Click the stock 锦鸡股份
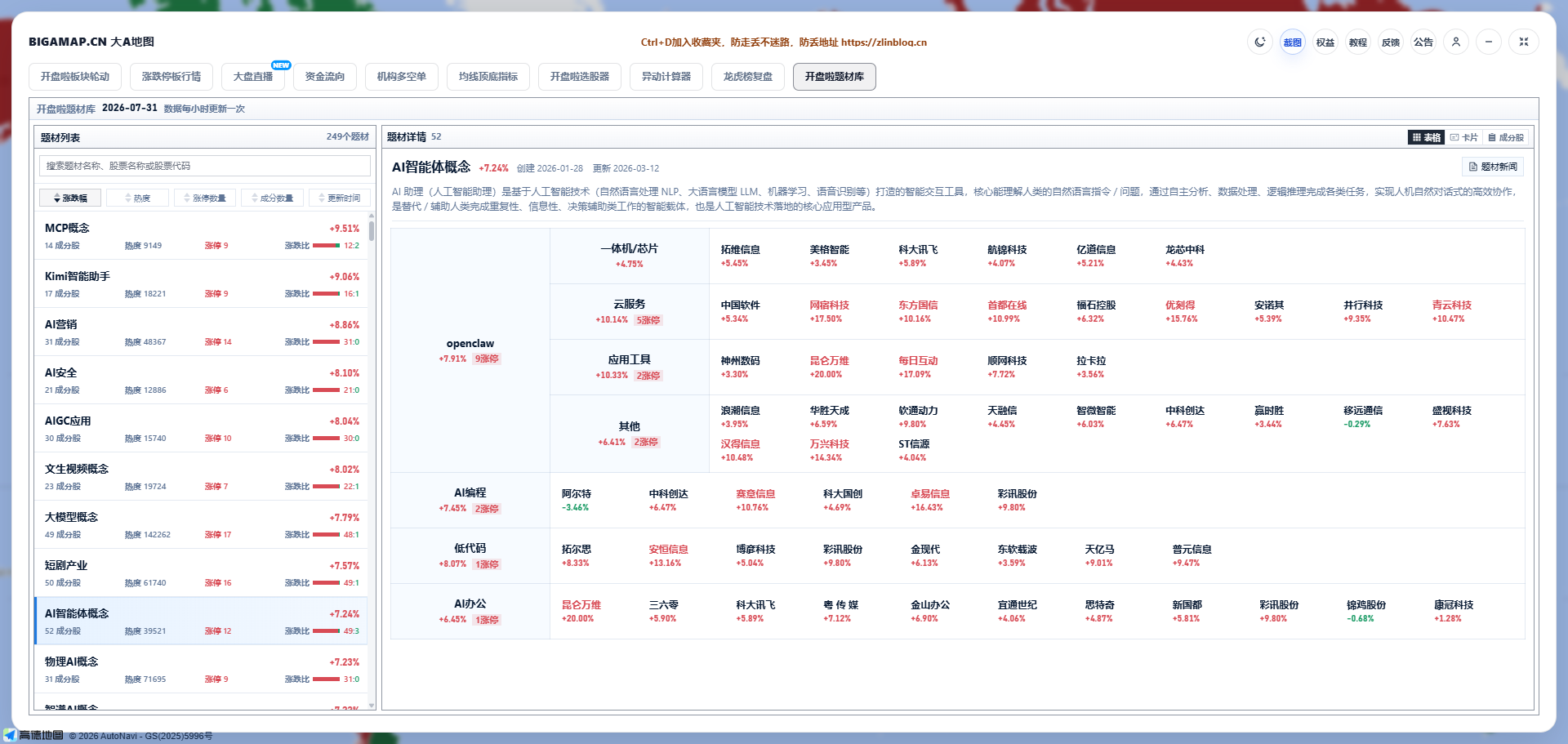Image resolution: width=1568 pixels, height=744 pixels. click(x=1366, y=611)
